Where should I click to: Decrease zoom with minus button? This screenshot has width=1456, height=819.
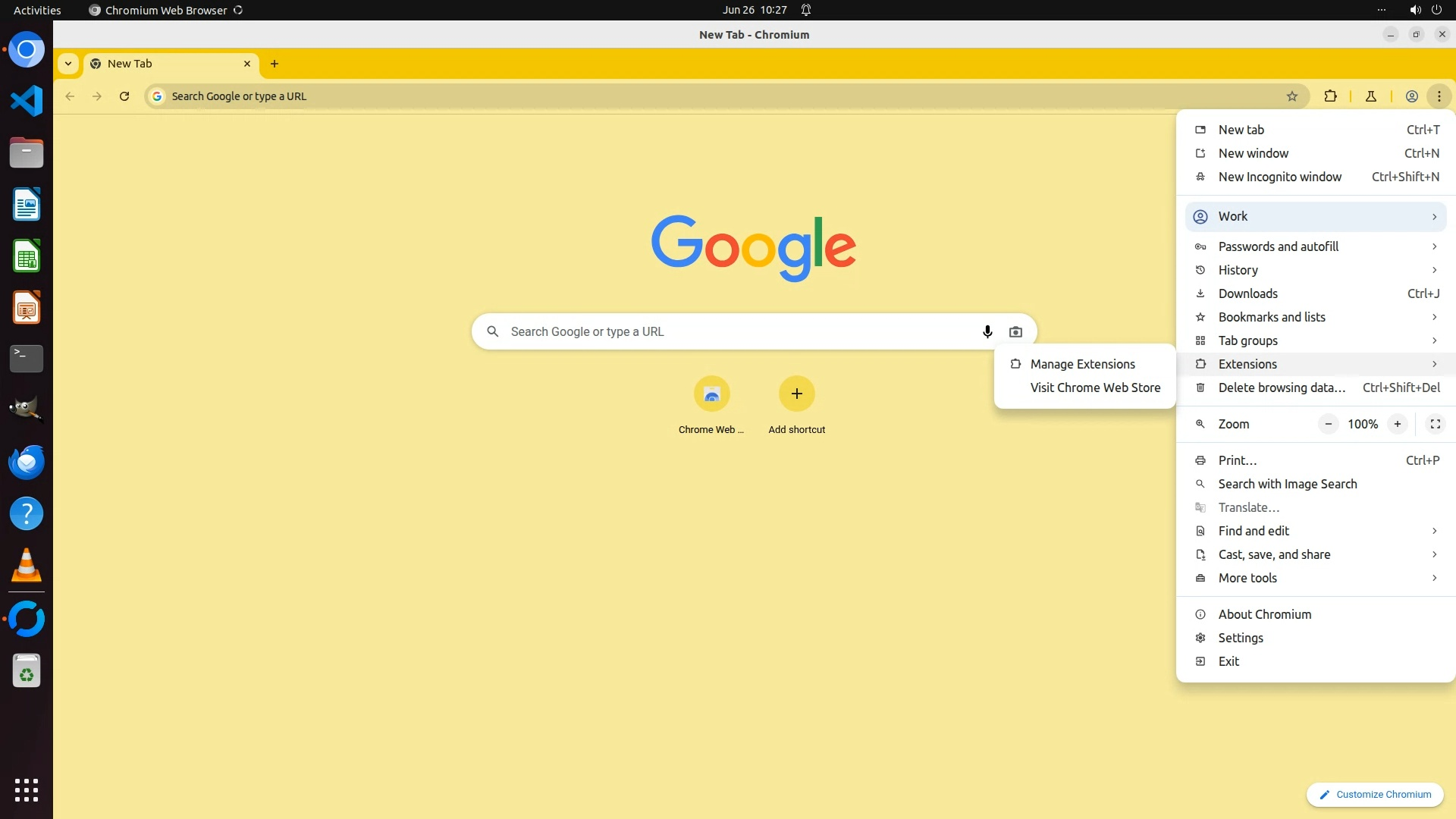[x=1329, y=424]
